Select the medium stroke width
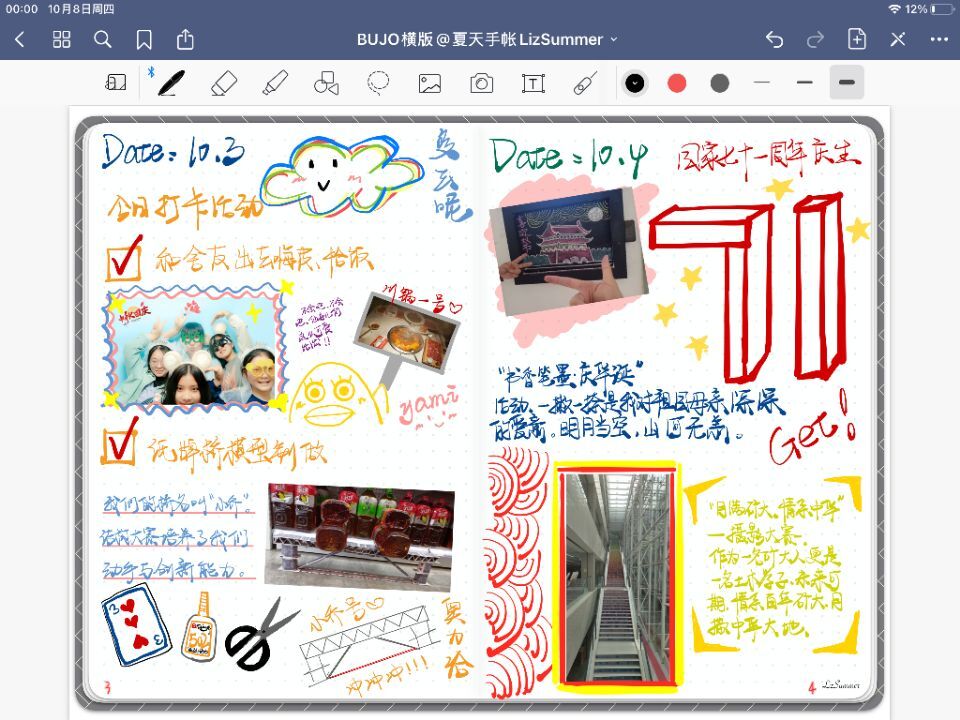The width and height of the screenshot is (960, 720). coord(805,83)
